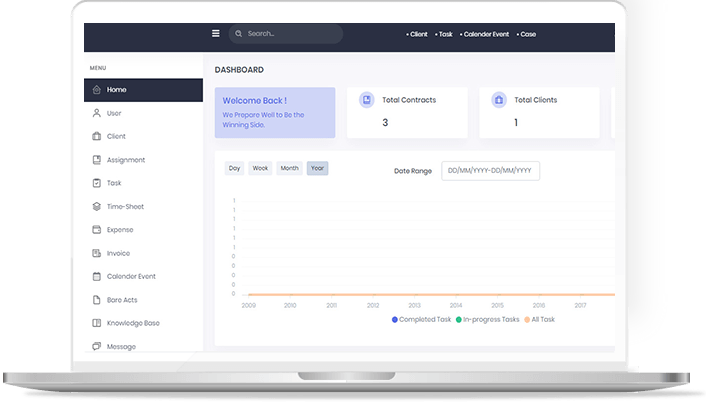Image resolution: width=715 pixels, height=403 pixels.
Task: Select the Year range tab
Action: click(317, 168)
